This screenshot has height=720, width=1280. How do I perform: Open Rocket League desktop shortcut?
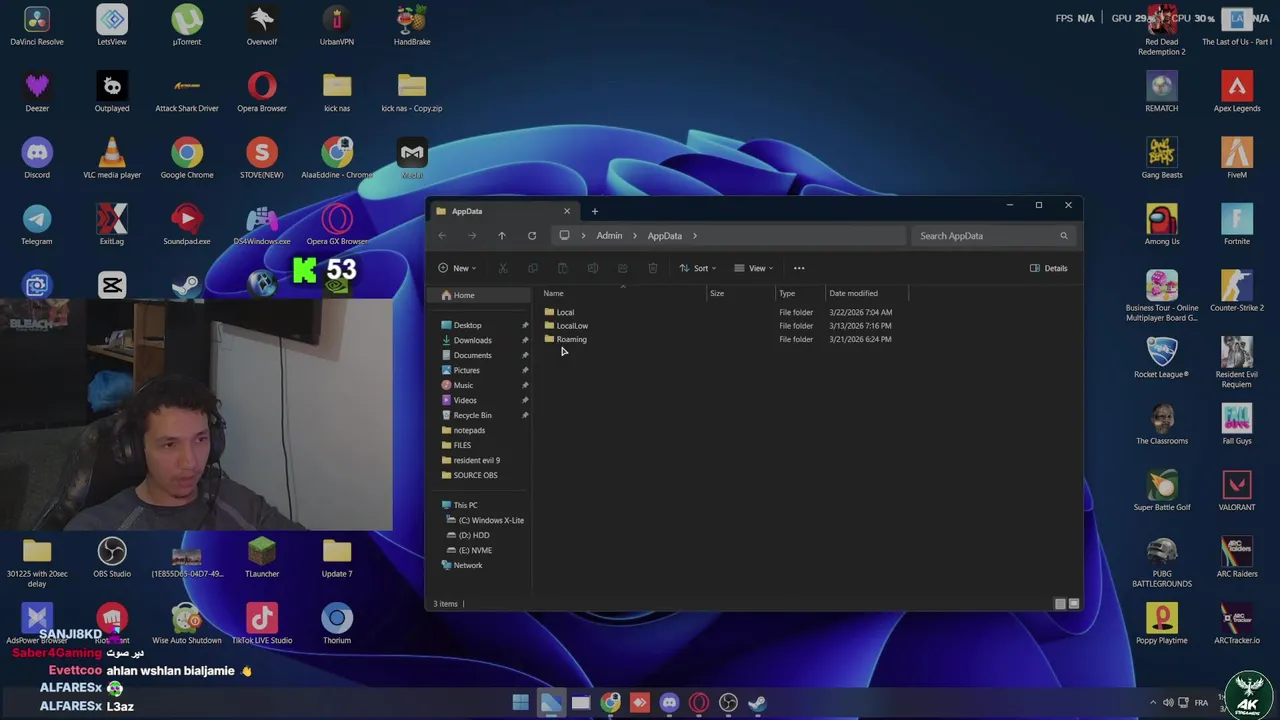click(x=1162, y=358)
